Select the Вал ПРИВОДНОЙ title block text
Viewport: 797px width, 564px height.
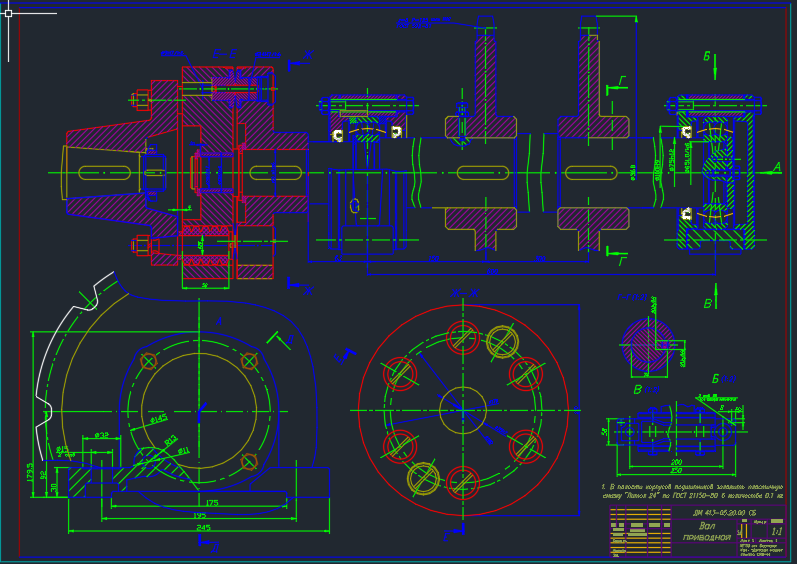706,531
